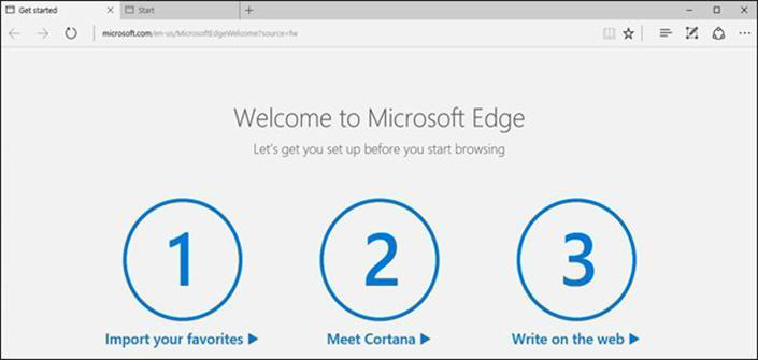Click the 'Let's get you set up' subtitle
Image resolution: width=758 pixels, height=360 pixels.
click(x=379, y=149)
